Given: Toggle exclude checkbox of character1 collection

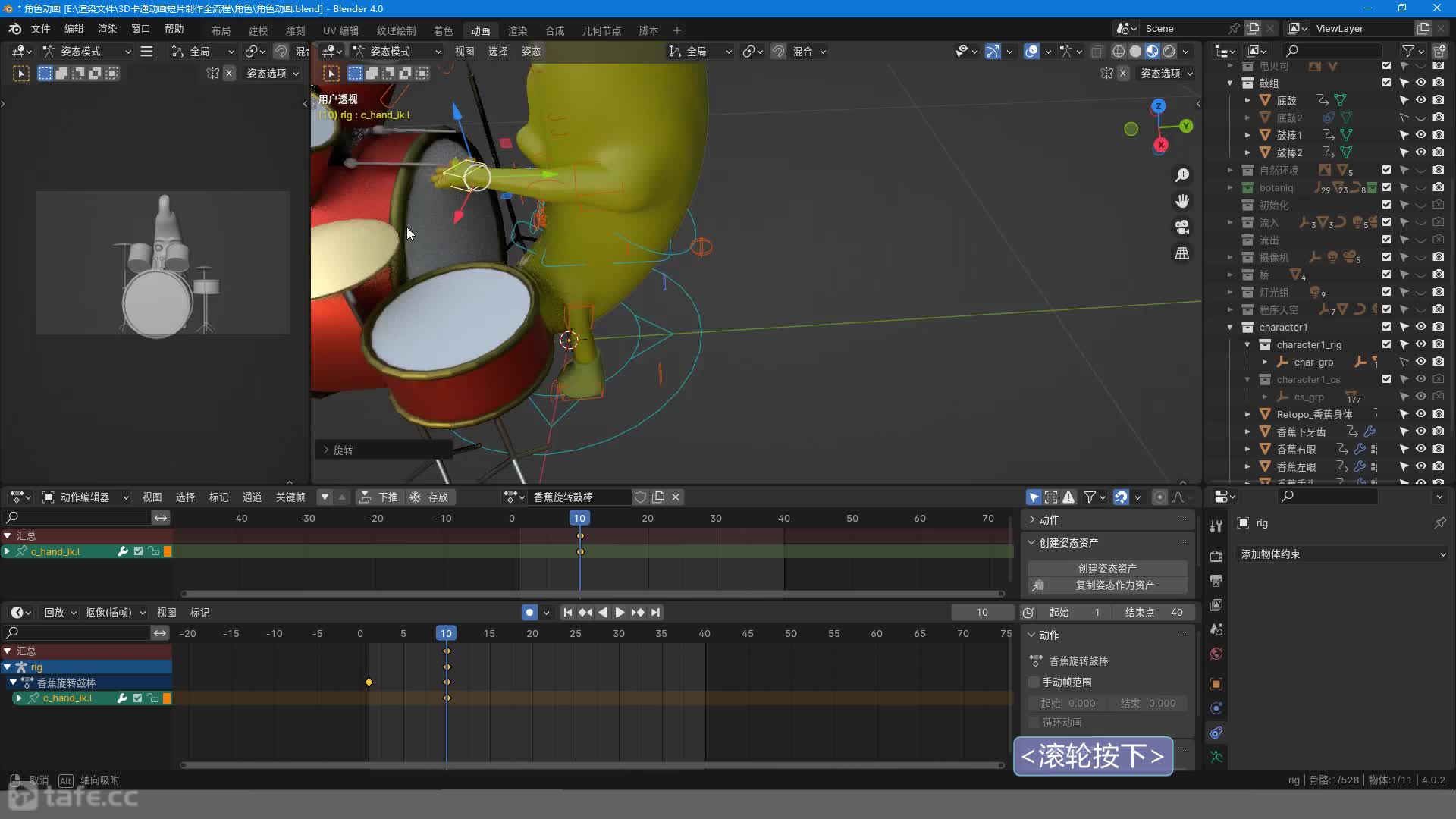Looking at the screenshot, I should [x=1386, y=327].
